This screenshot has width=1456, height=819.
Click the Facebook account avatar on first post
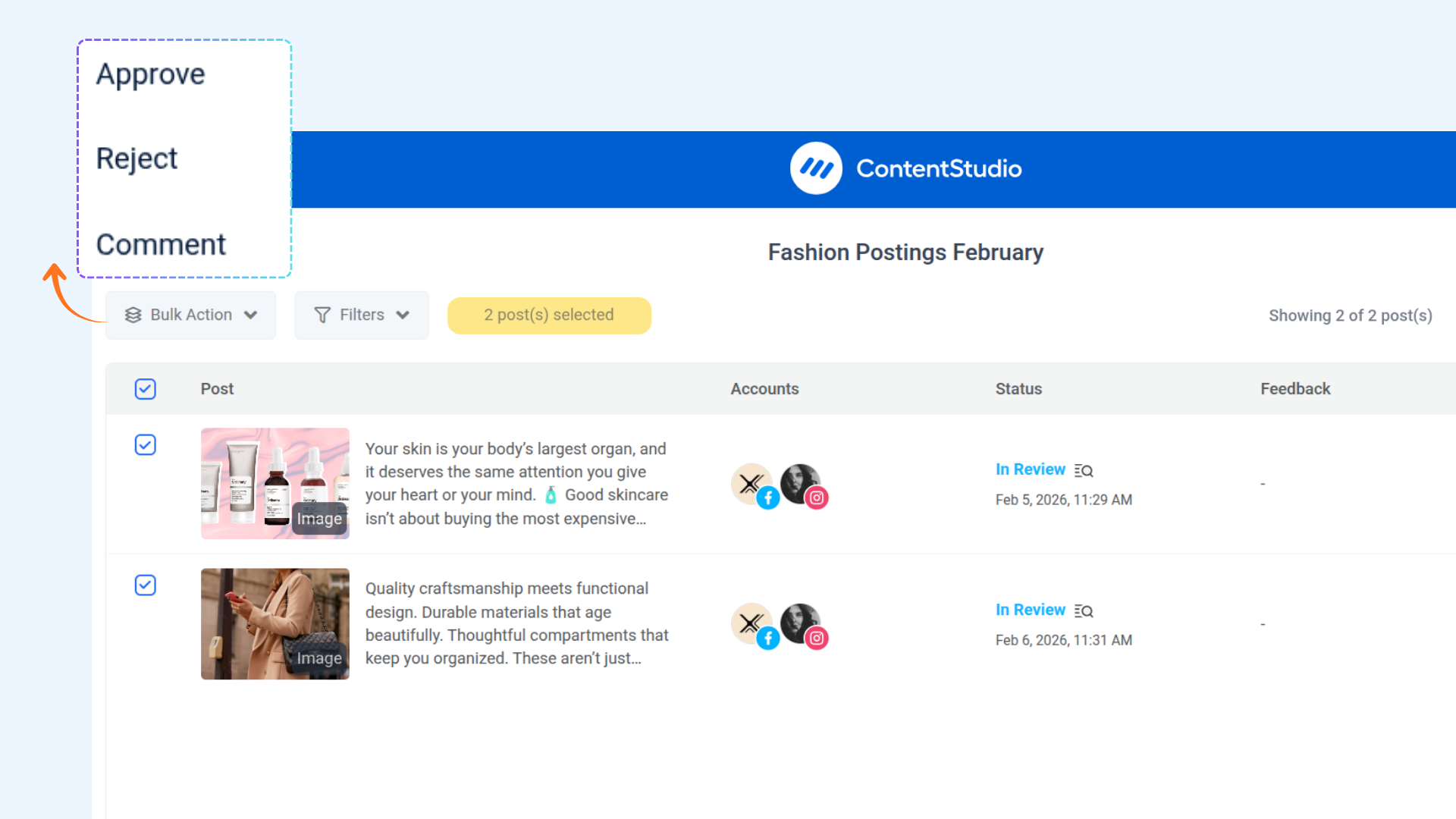click(x=752, y=485)
